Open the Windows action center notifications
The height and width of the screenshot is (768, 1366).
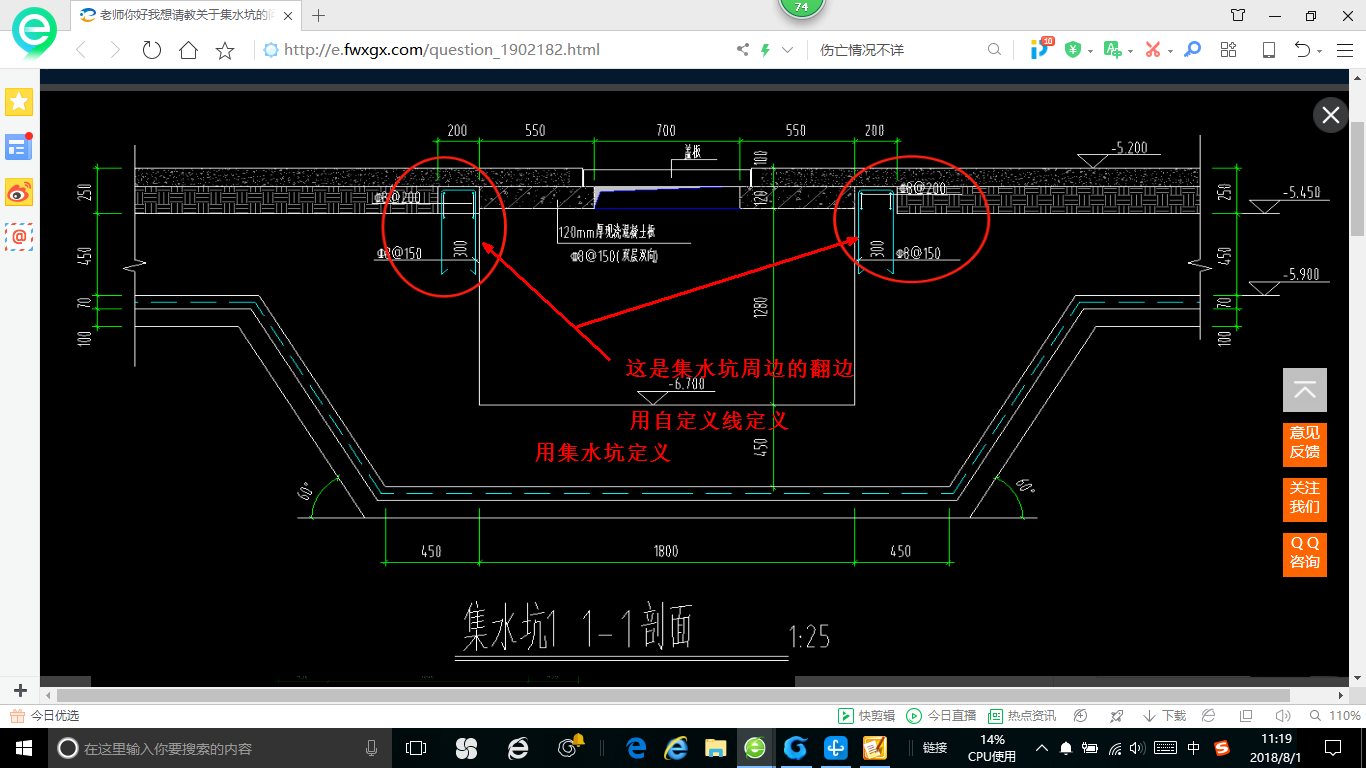coord(1334,748)
